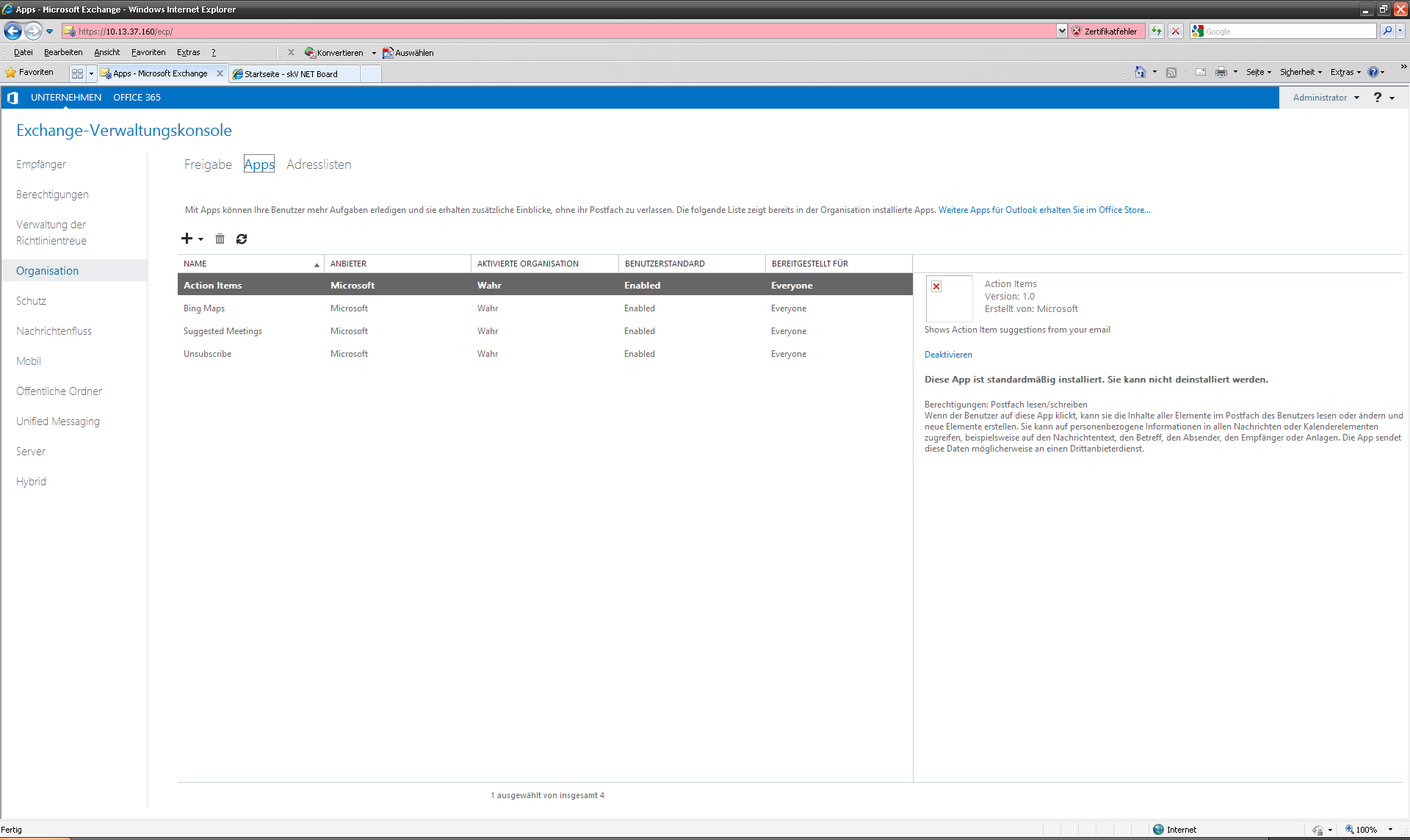Viewport: 1410px width, 840px height.
Task: Click the Office logo icon
Action: point(12,98)
